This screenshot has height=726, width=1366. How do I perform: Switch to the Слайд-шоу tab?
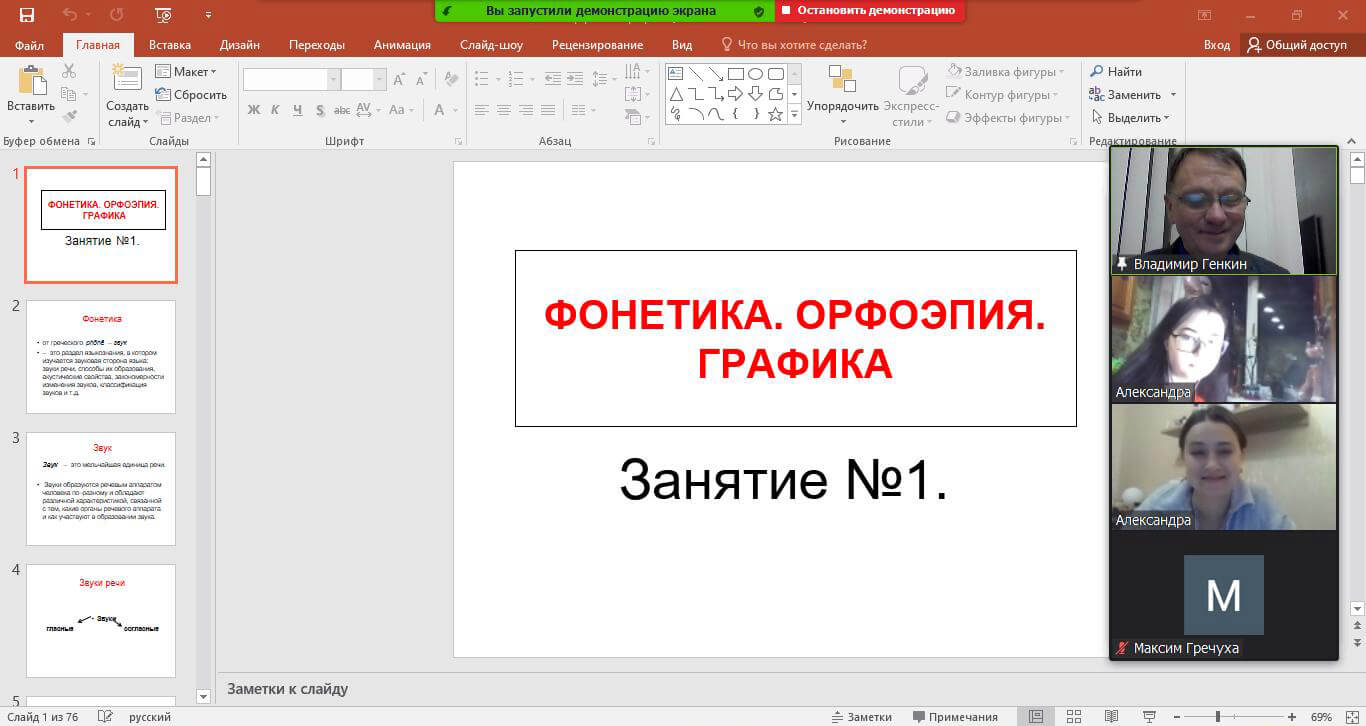pyautogui.click(x=491, y=45)
